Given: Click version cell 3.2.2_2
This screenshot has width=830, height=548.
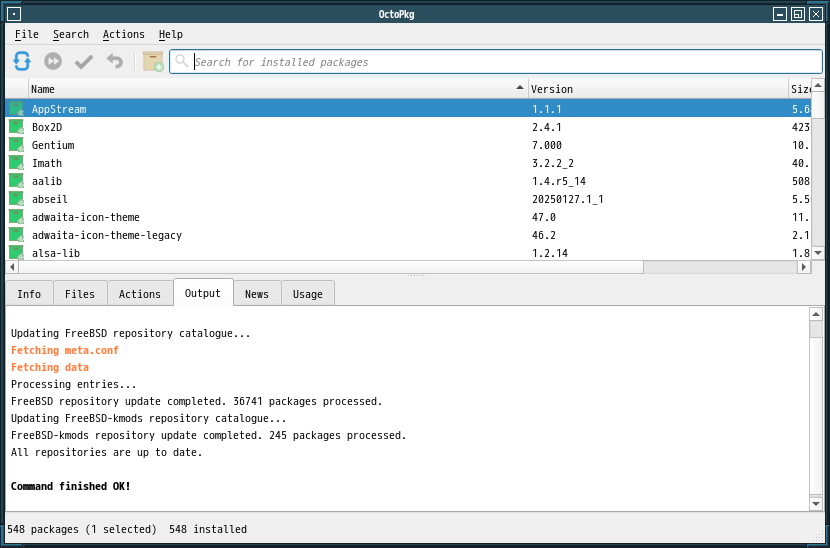Looking at the screenshot, I should point(553,163).
